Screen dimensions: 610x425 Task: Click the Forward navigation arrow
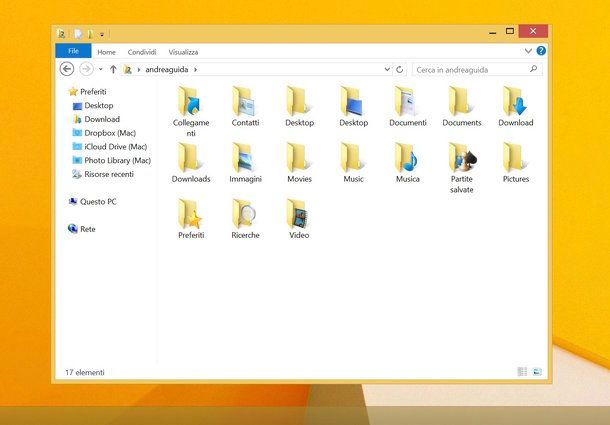[86, 69]
